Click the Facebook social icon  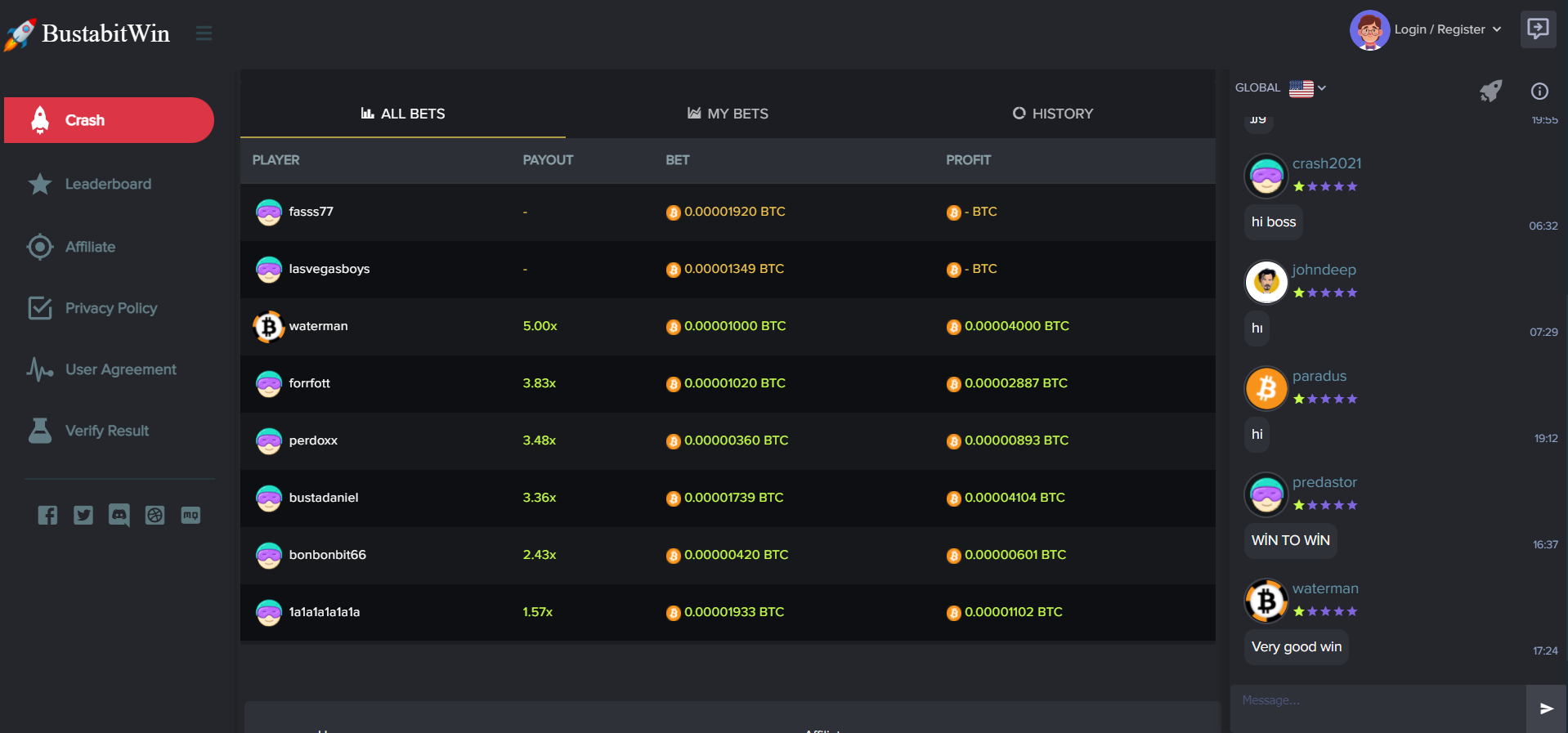pyautogui.click(x=47, y=515)
